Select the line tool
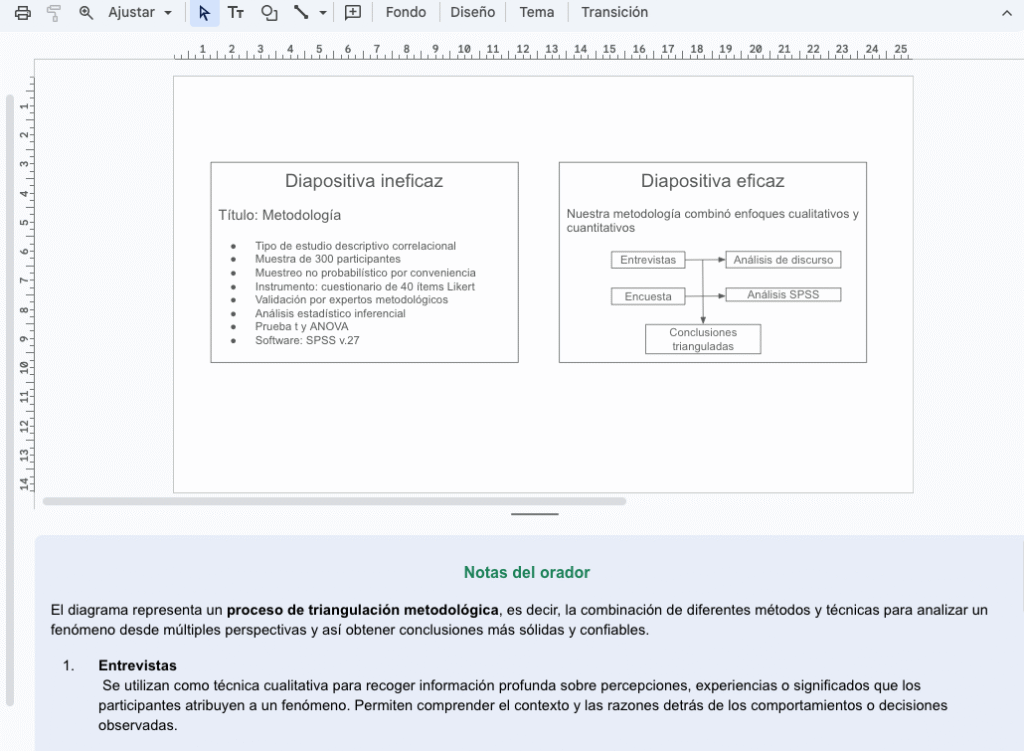This screenshot has height=751, width=1024. coord(300,13)
